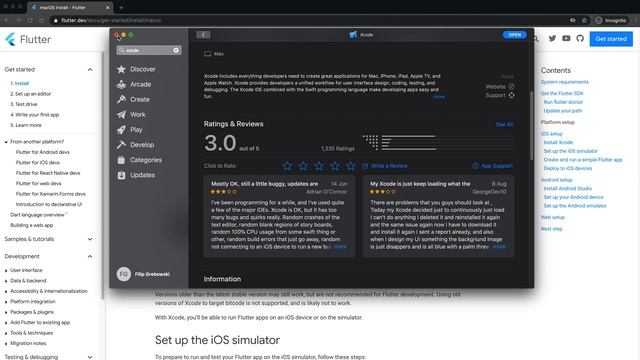
Task: Expand Data & backend tree item
Action: [6, 281]
